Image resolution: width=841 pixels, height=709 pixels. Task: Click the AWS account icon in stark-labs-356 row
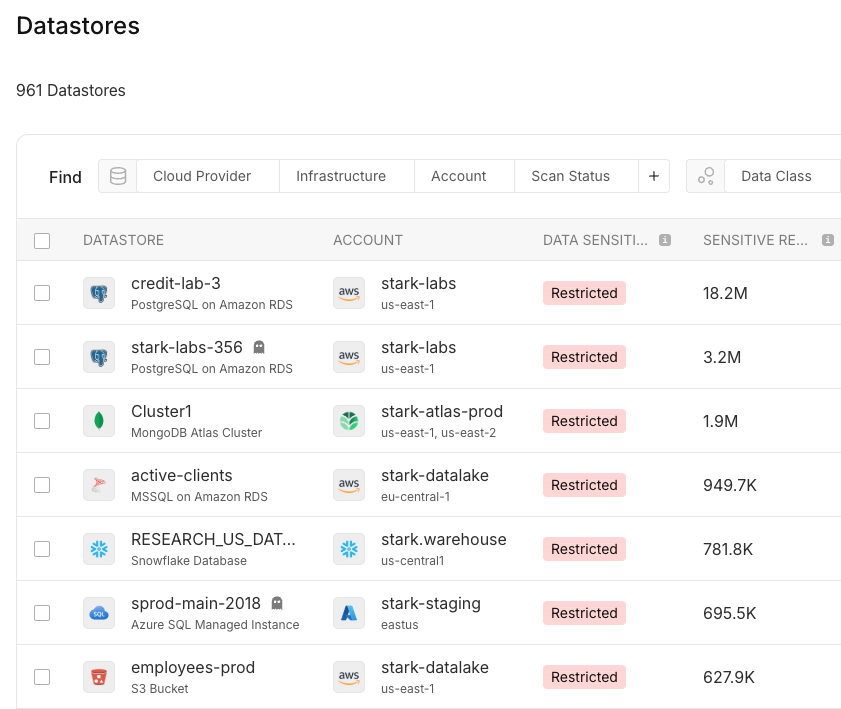click(349, 357)
